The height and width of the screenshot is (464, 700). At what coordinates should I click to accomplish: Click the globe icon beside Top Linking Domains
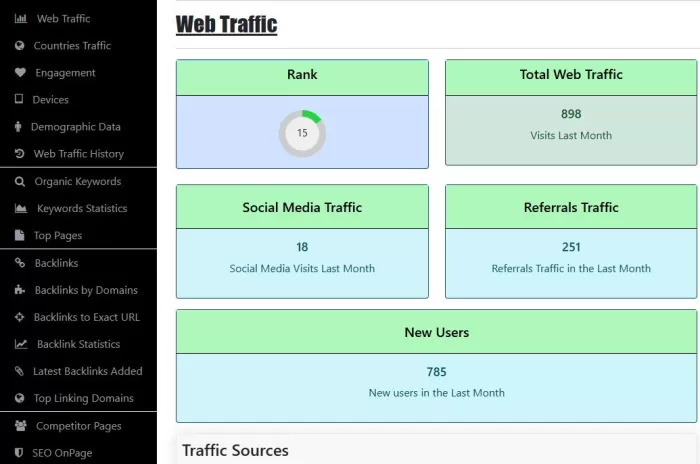tap(19, 398)
